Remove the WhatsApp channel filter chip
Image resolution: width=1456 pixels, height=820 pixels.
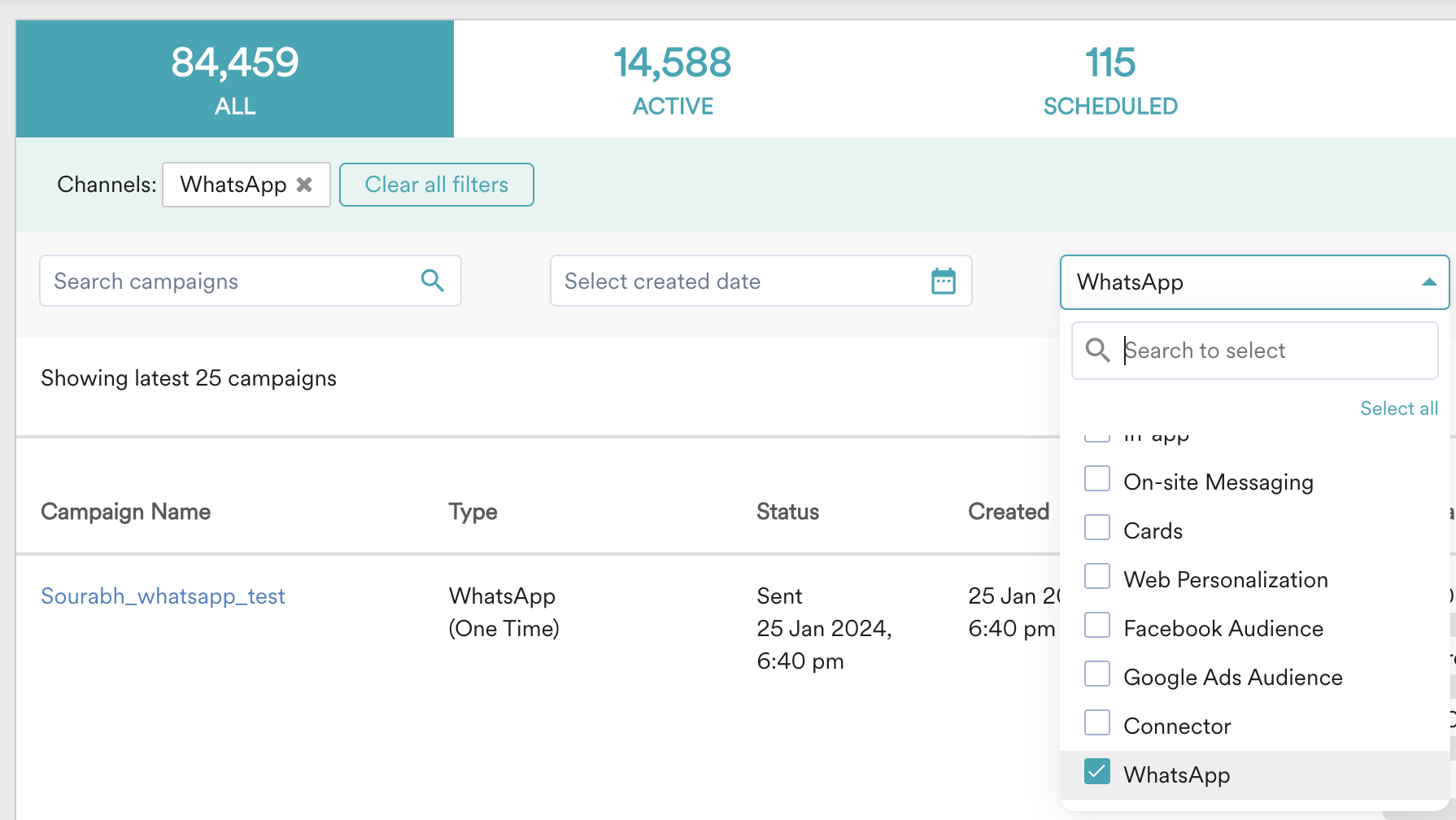[x=304, y=185]
